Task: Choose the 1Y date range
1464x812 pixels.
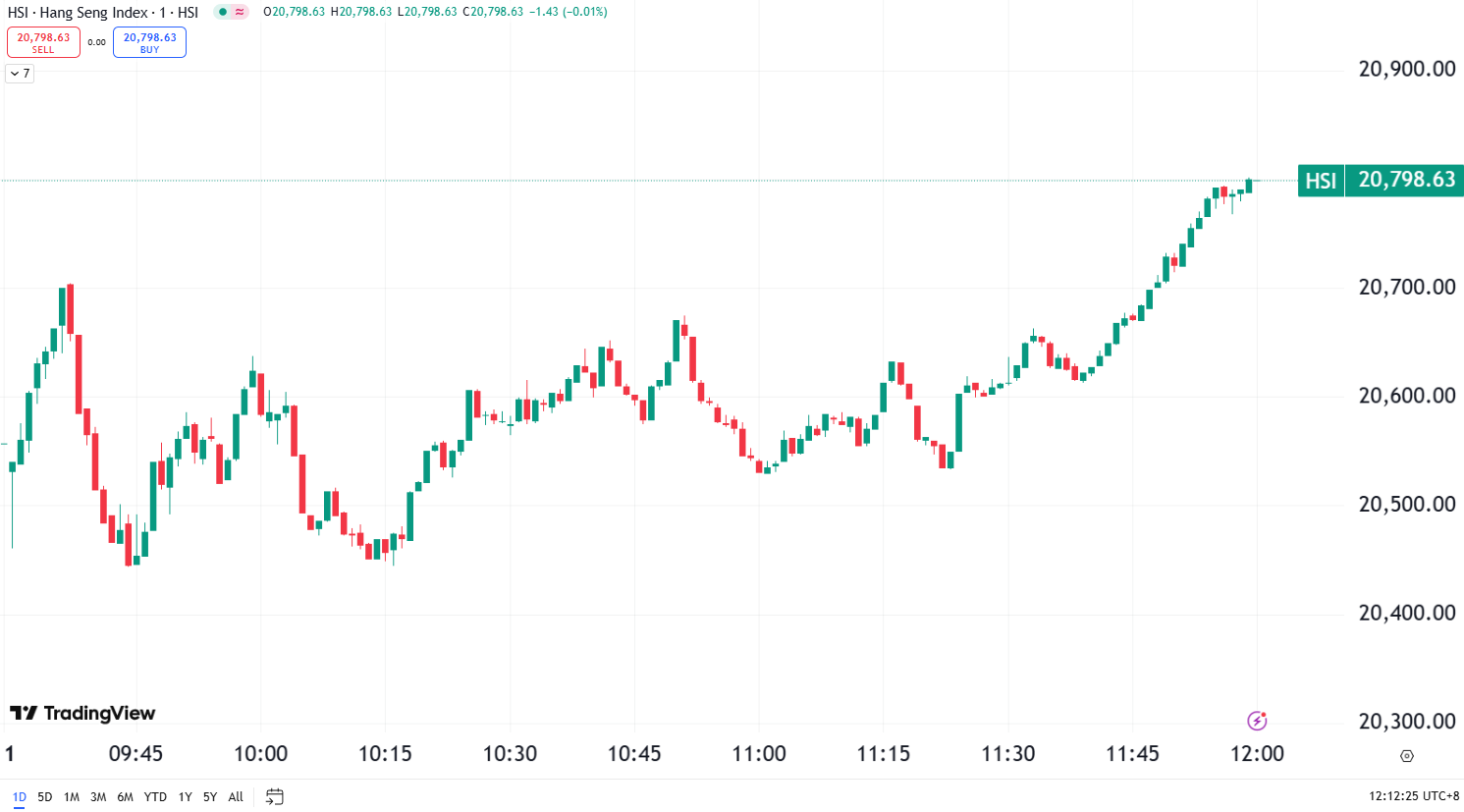Action: (x=185, y=796)
